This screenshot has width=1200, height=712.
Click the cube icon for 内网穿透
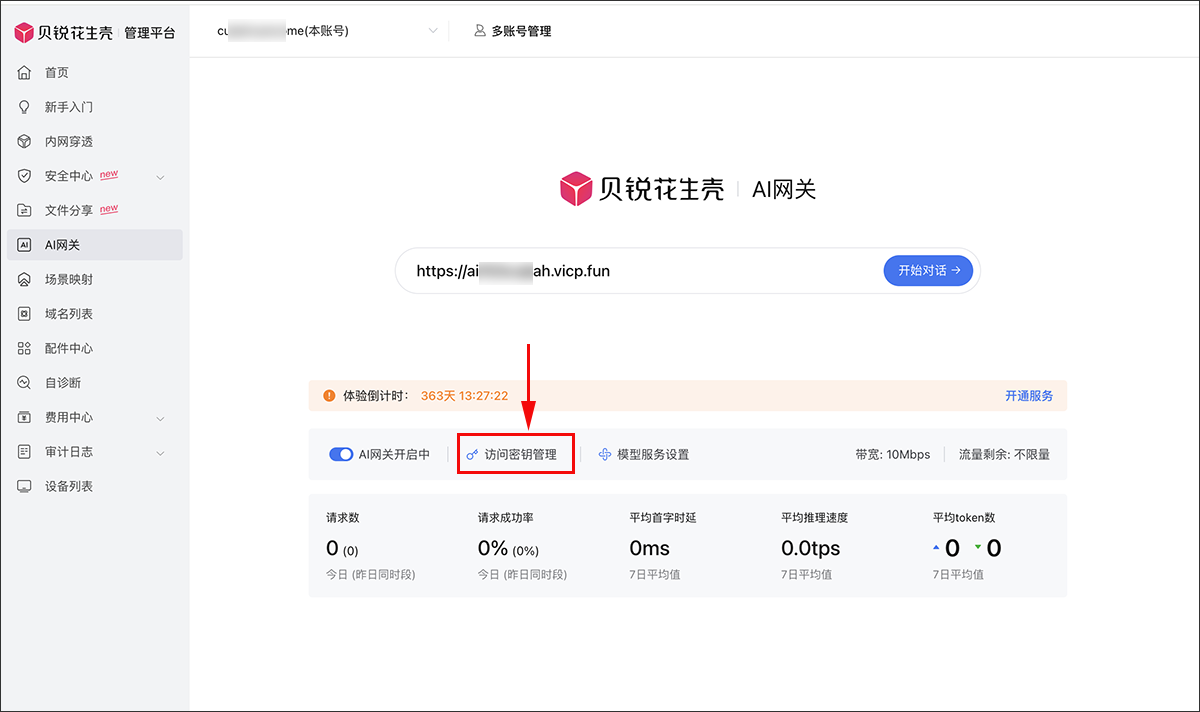pos(25,142)
